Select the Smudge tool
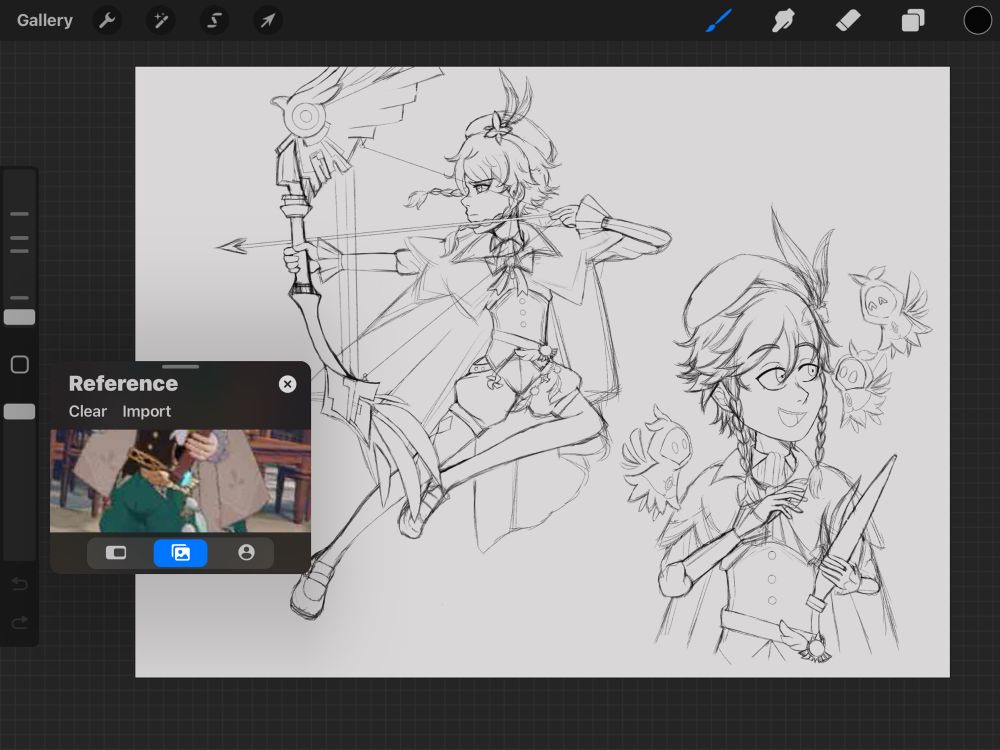Image resolution: width=1000 pixels, height=750 pixels. click(x=783, y=20)
